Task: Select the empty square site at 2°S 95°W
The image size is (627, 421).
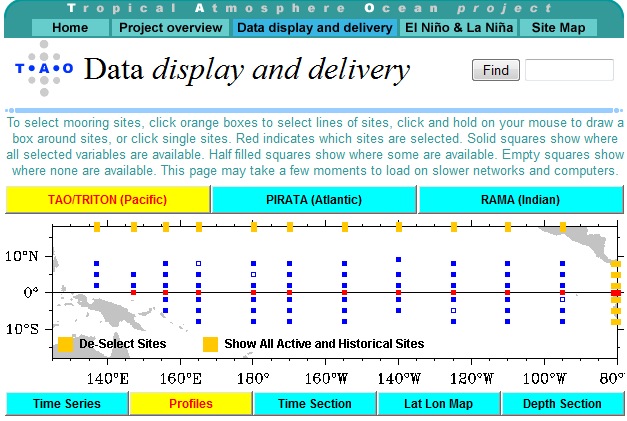Action: coord(563,299)
